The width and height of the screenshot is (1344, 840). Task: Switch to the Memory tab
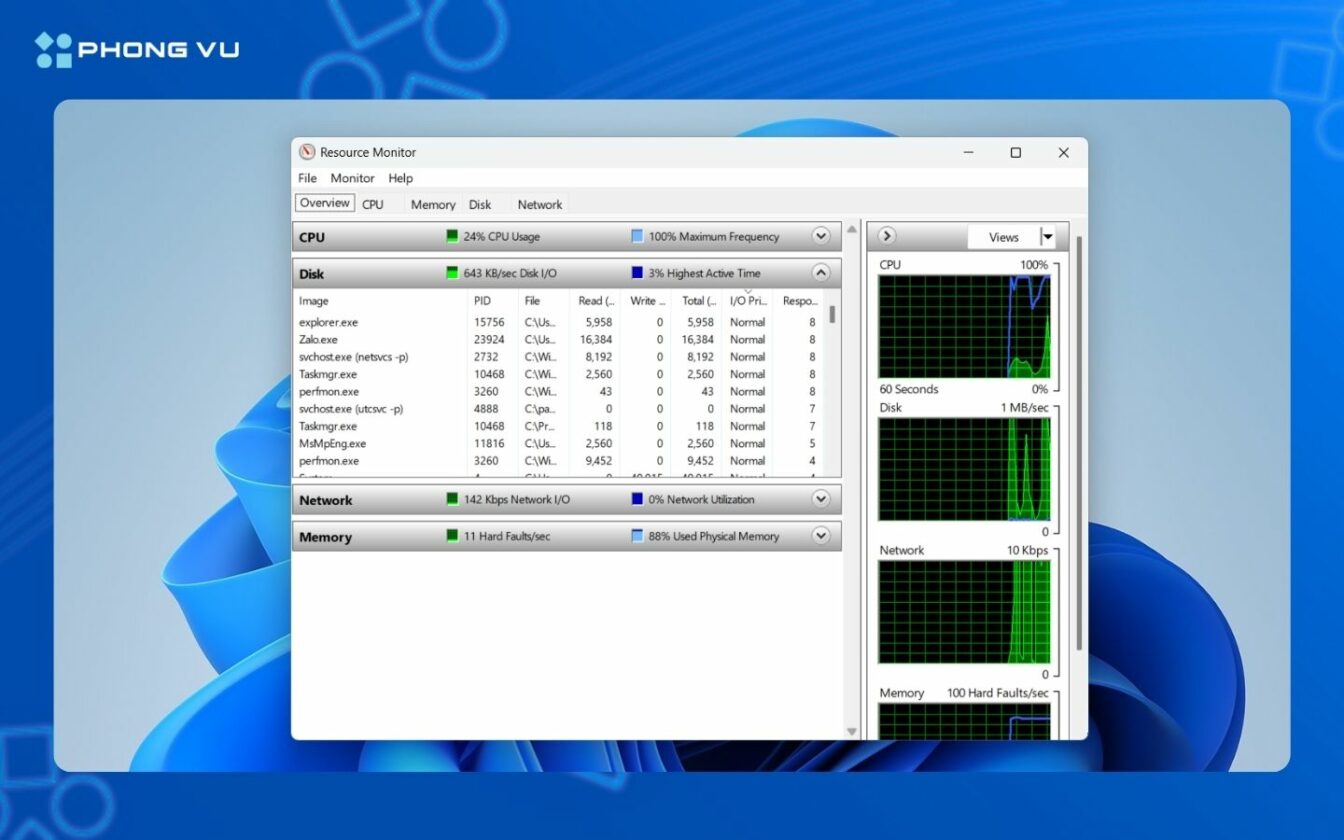point(433,204)
